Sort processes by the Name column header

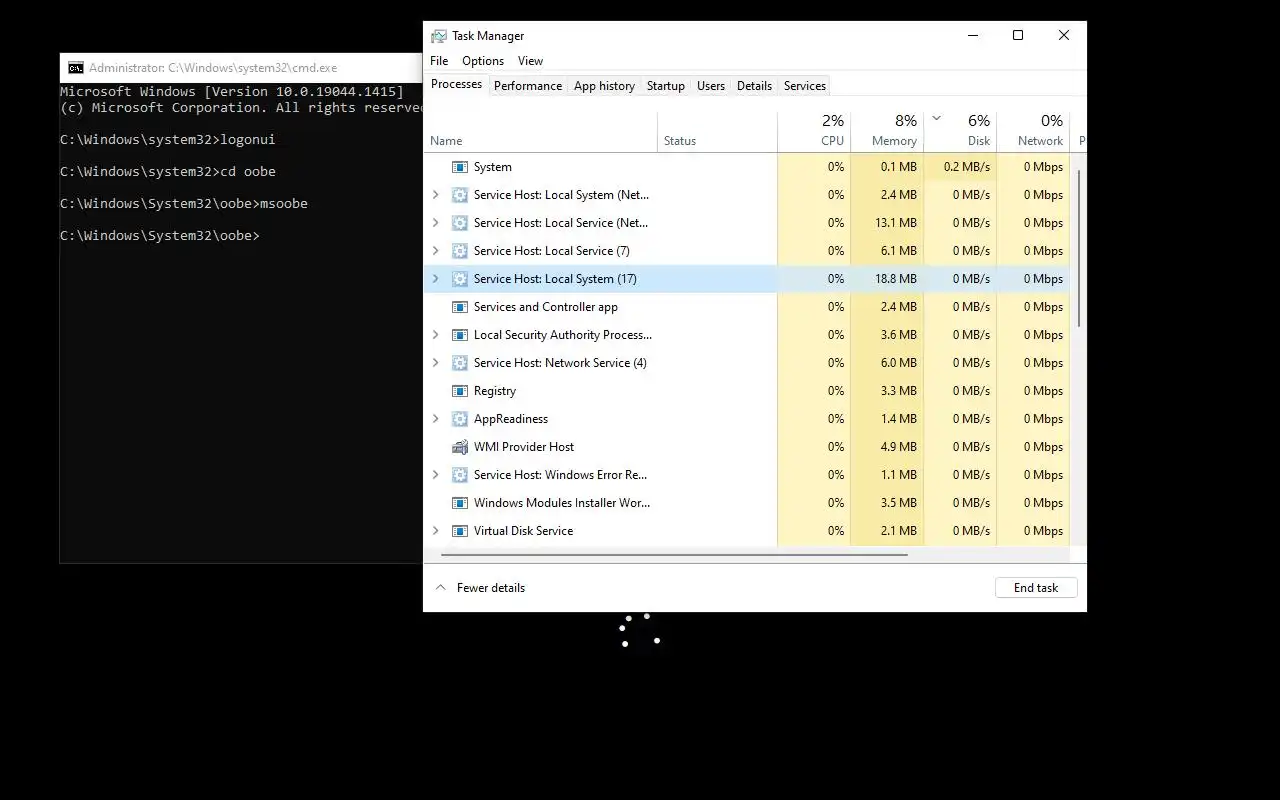point(541,131)
